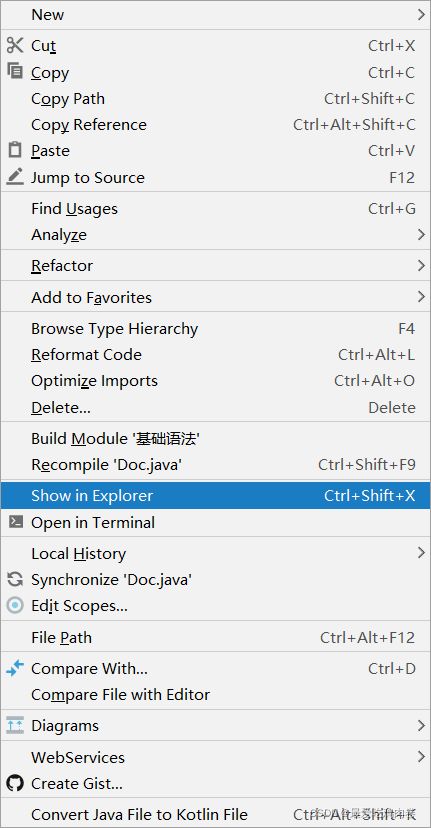Viewport: 431px width, 828px height.
Task: Click the Synchronize refresh arrows icon
Action: pyautogui.click(x=15, y=579)
